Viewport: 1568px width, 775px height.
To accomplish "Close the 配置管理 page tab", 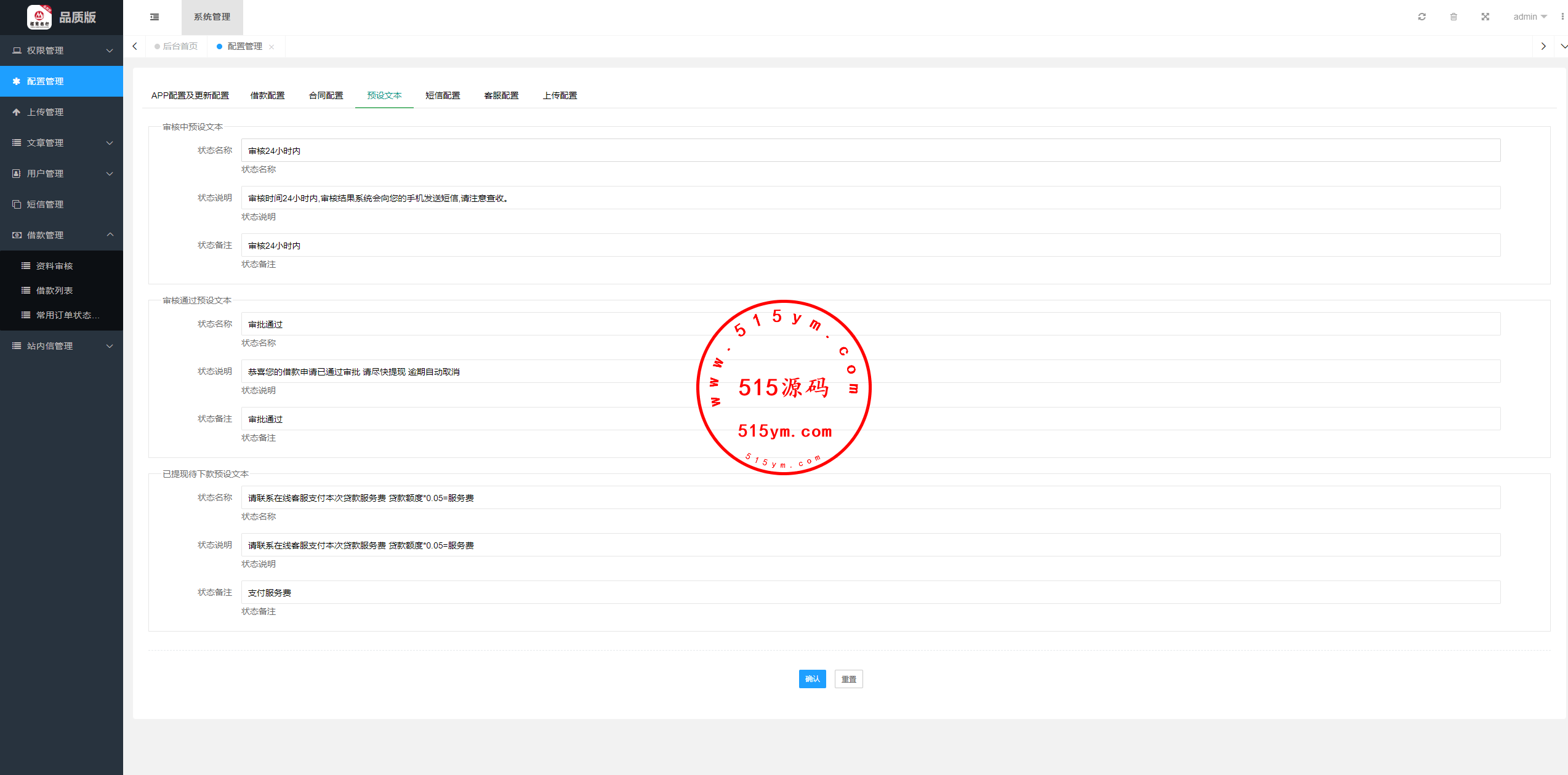I will pos(271,47).
